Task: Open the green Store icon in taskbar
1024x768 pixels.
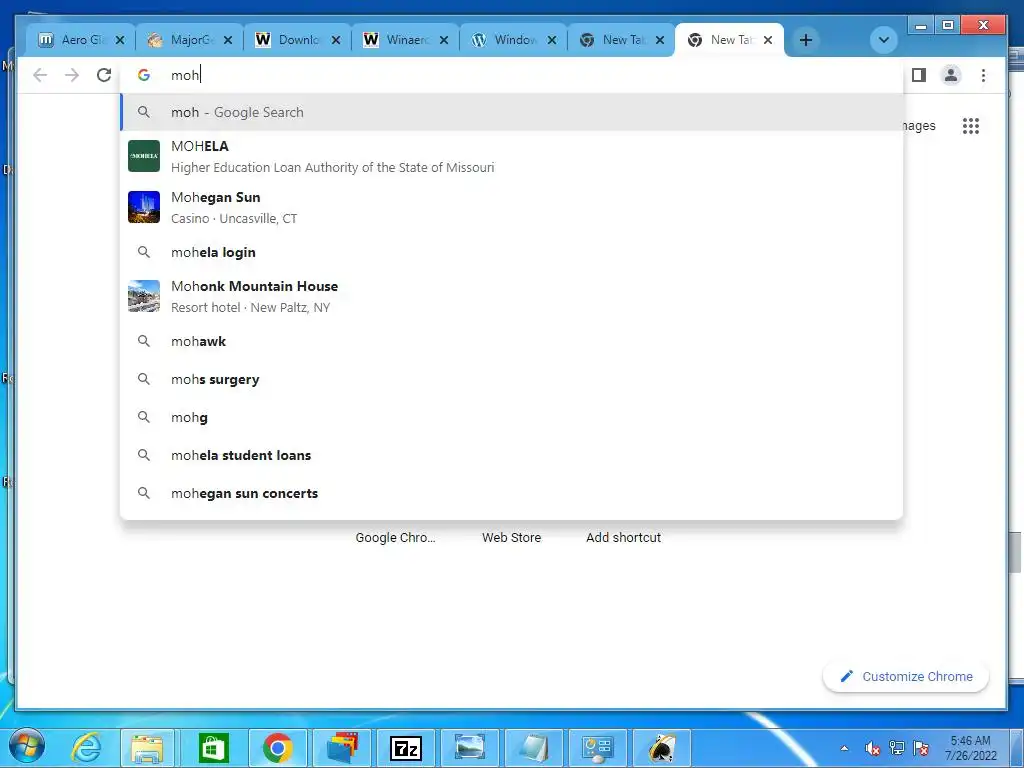Action: click(214, 748)
